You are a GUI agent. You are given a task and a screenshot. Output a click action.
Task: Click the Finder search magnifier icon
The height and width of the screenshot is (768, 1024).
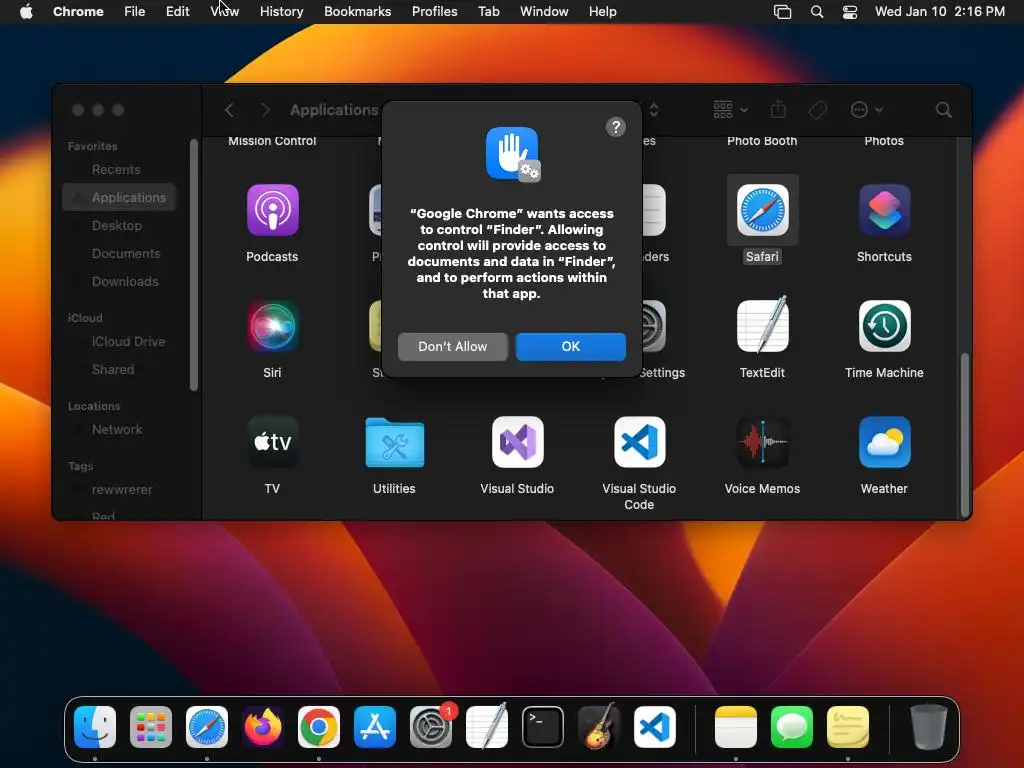point(943,110)
